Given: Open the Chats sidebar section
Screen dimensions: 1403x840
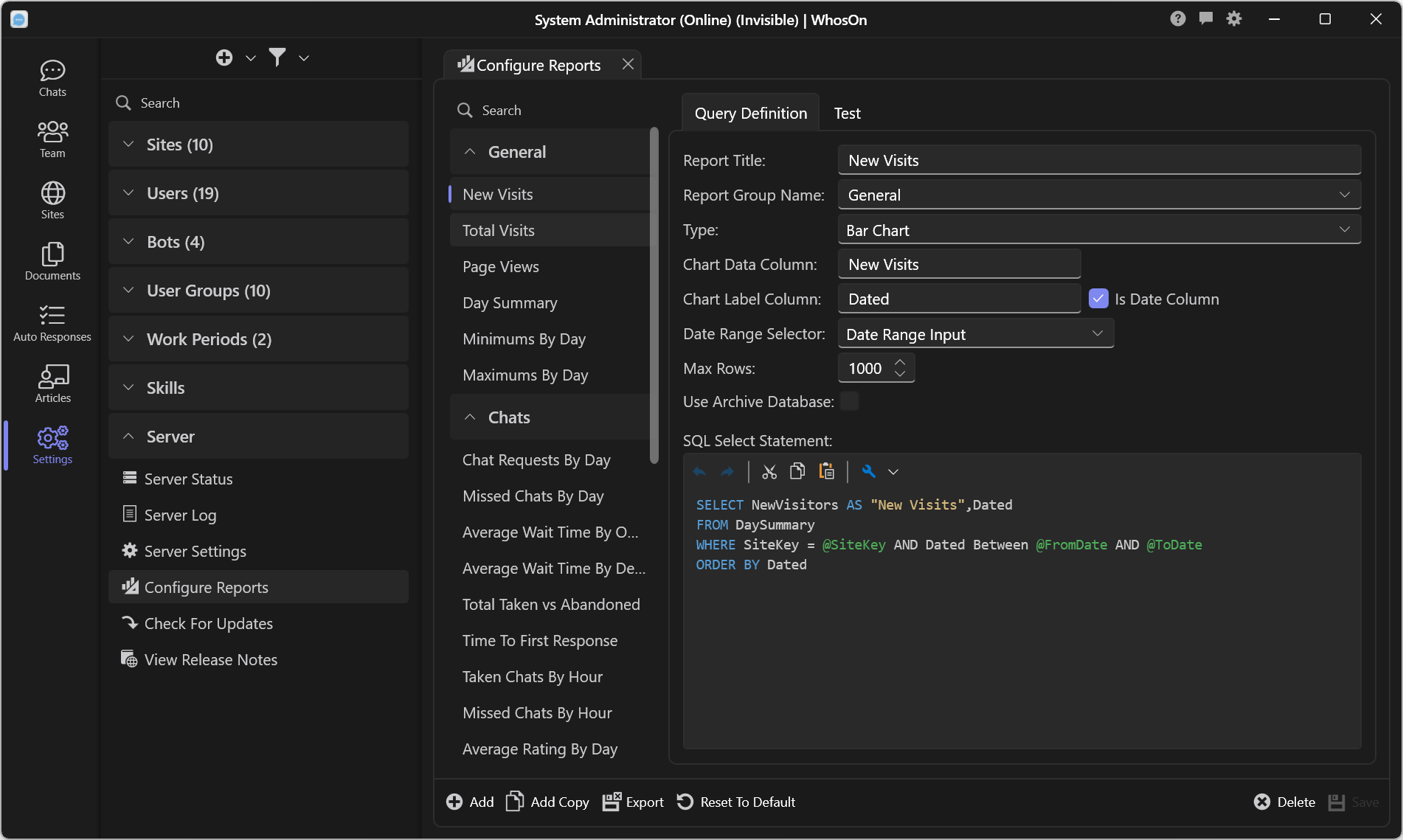Looking at the screenshot, I should [x=52, y=78].
